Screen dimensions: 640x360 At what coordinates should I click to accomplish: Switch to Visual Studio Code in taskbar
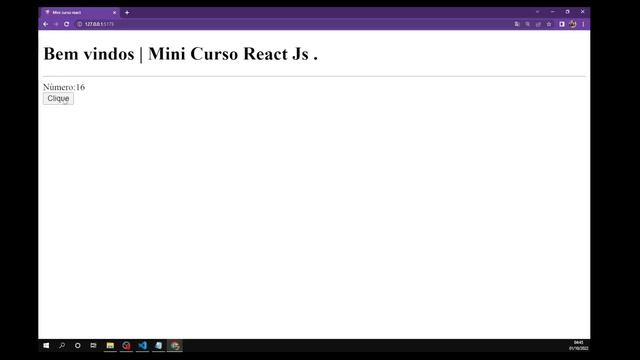pyautogui.click(x=142, y=346)
